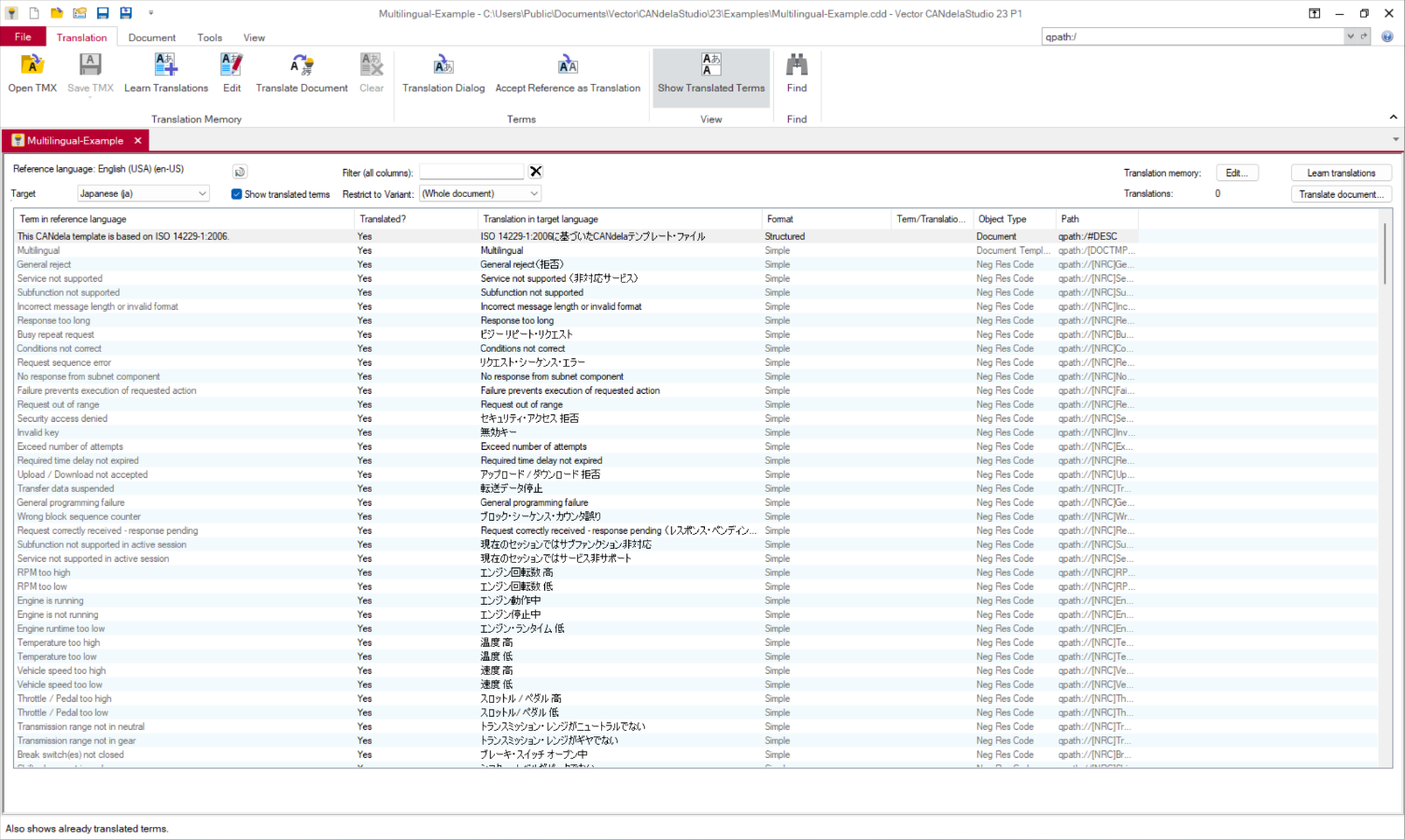The height and width of the screenshot is (840, 1405).
Task: Click into the qpath address field
Action: [1192, 36]
